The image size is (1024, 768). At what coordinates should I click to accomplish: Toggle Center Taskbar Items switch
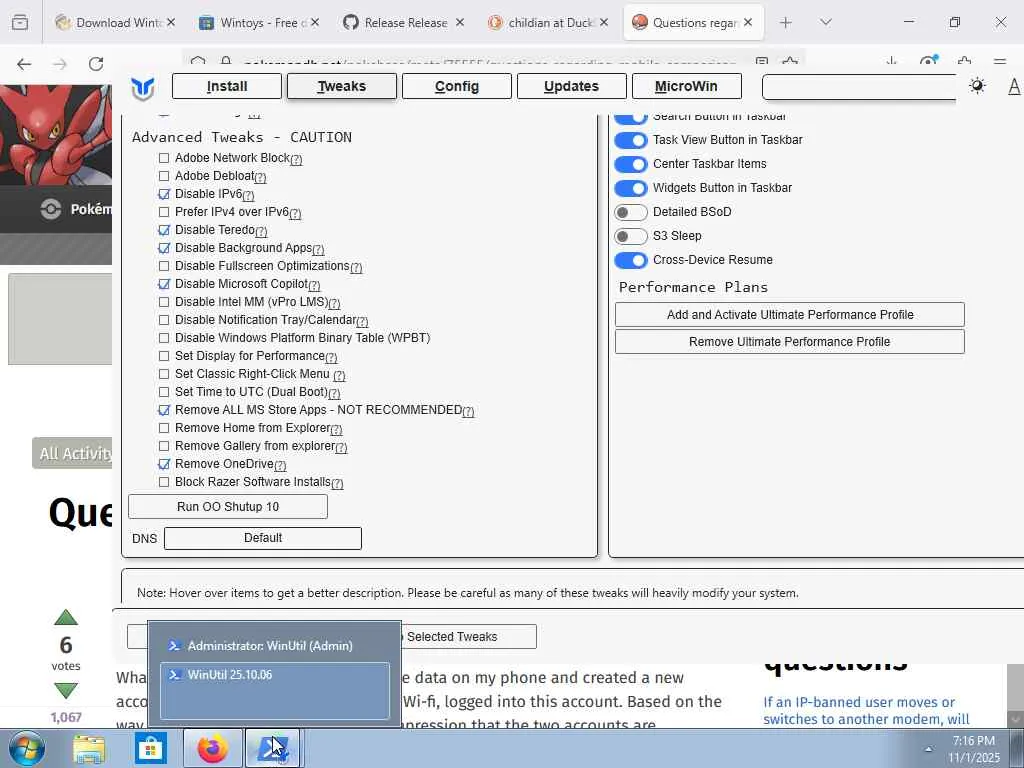631,164
